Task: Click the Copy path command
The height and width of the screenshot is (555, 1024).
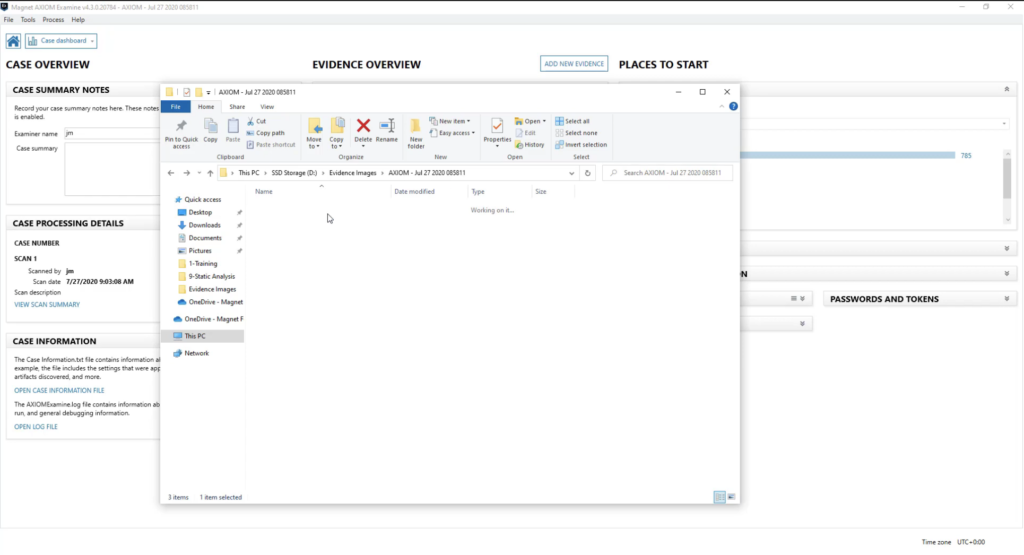Action: (x=266, y=133)
